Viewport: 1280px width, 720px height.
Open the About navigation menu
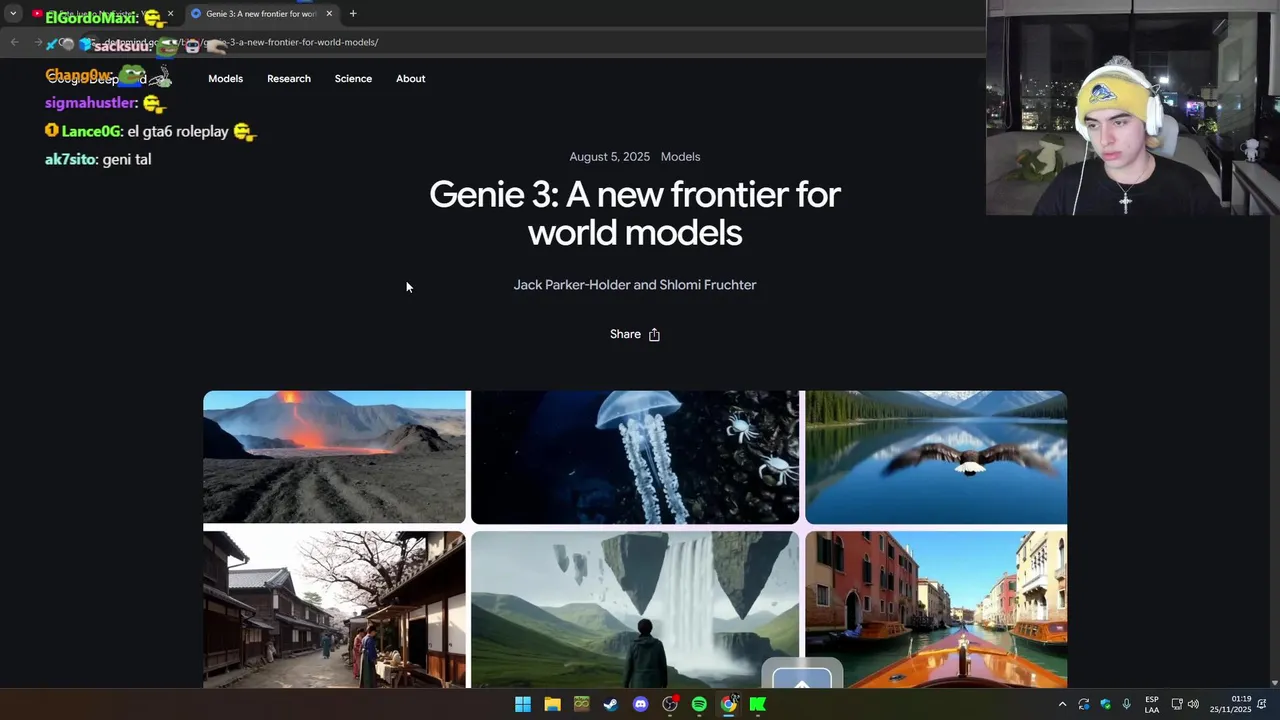pyautogui.click(x=410, y=79)
